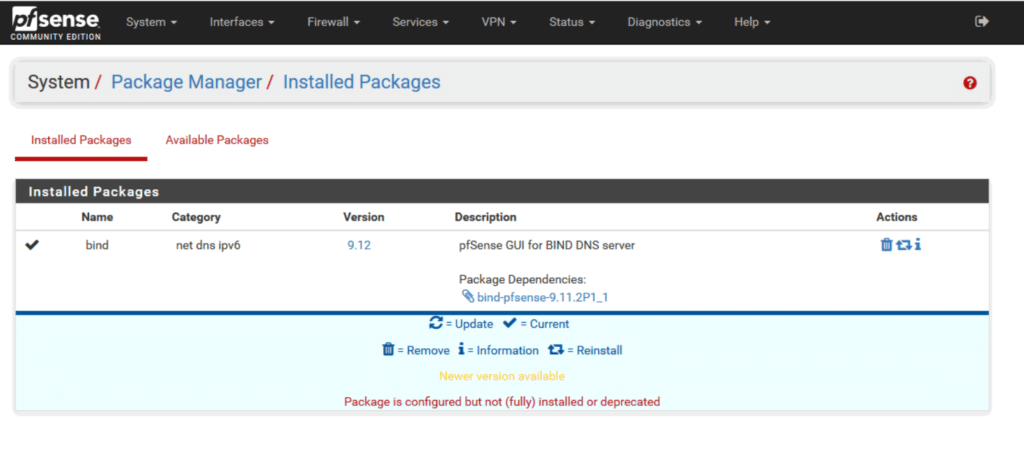This screenshot has width=1024, height=463.
Task: Click the Version column header
Action: click(364, 217)
